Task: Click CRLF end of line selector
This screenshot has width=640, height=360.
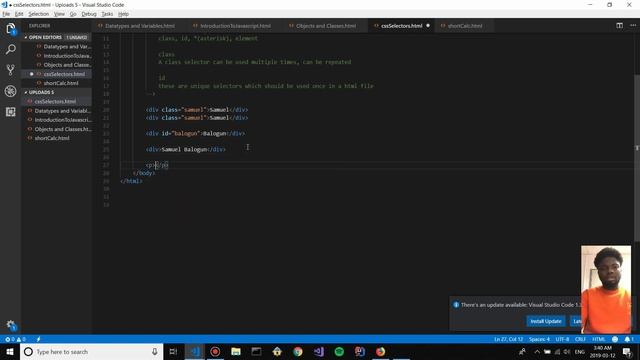Action: (x=580, y=339)
